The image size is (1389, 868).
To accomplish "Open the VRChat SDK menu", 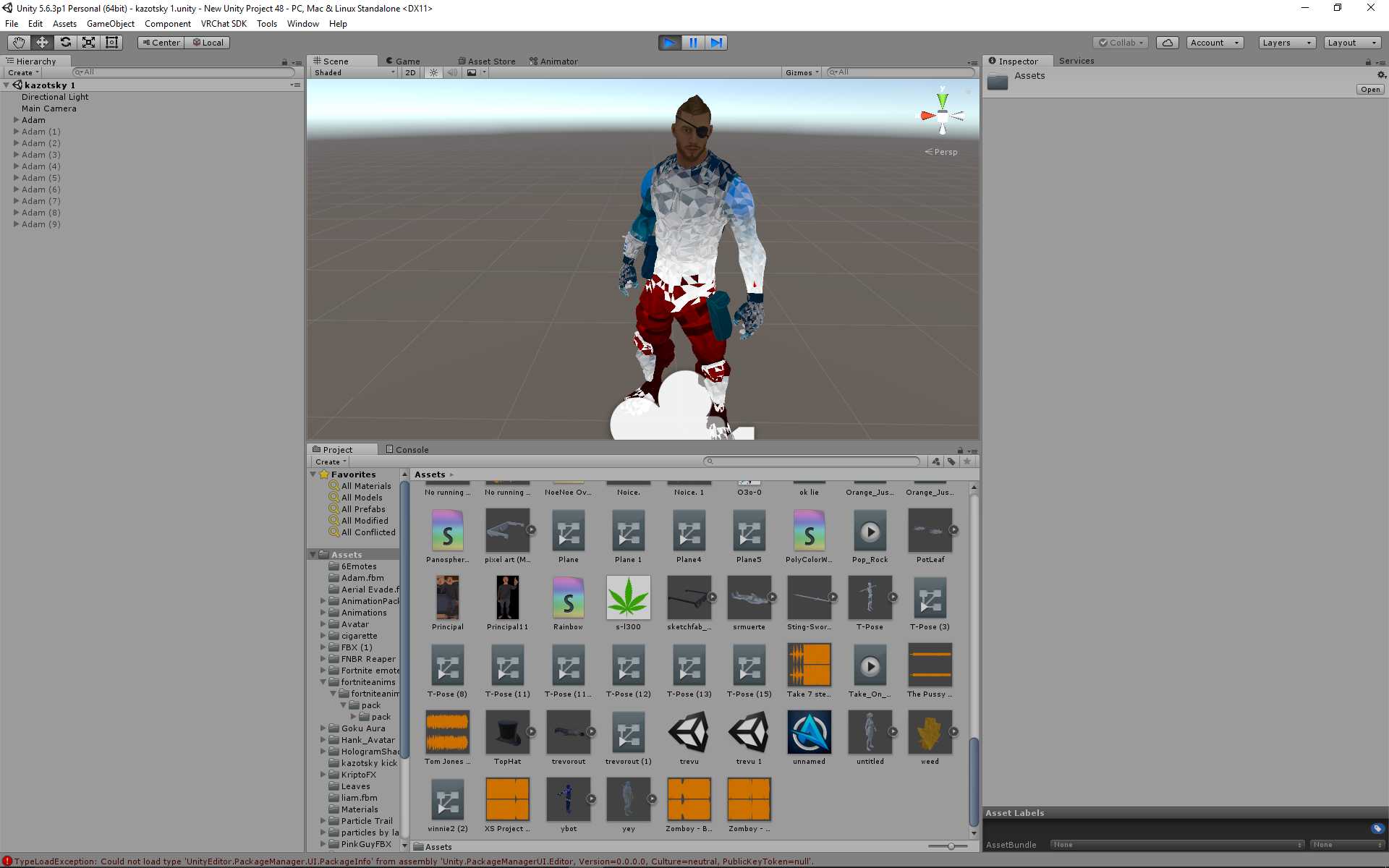I will click(224, 24).
